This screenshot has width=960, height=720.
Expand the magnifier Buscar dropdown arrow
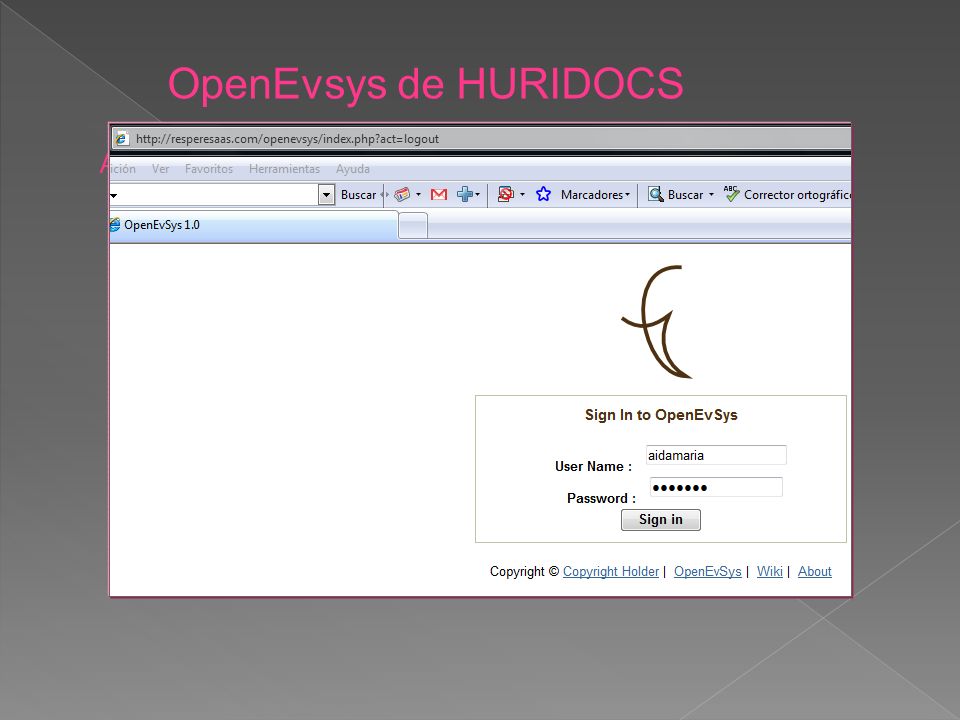(711, 195)
